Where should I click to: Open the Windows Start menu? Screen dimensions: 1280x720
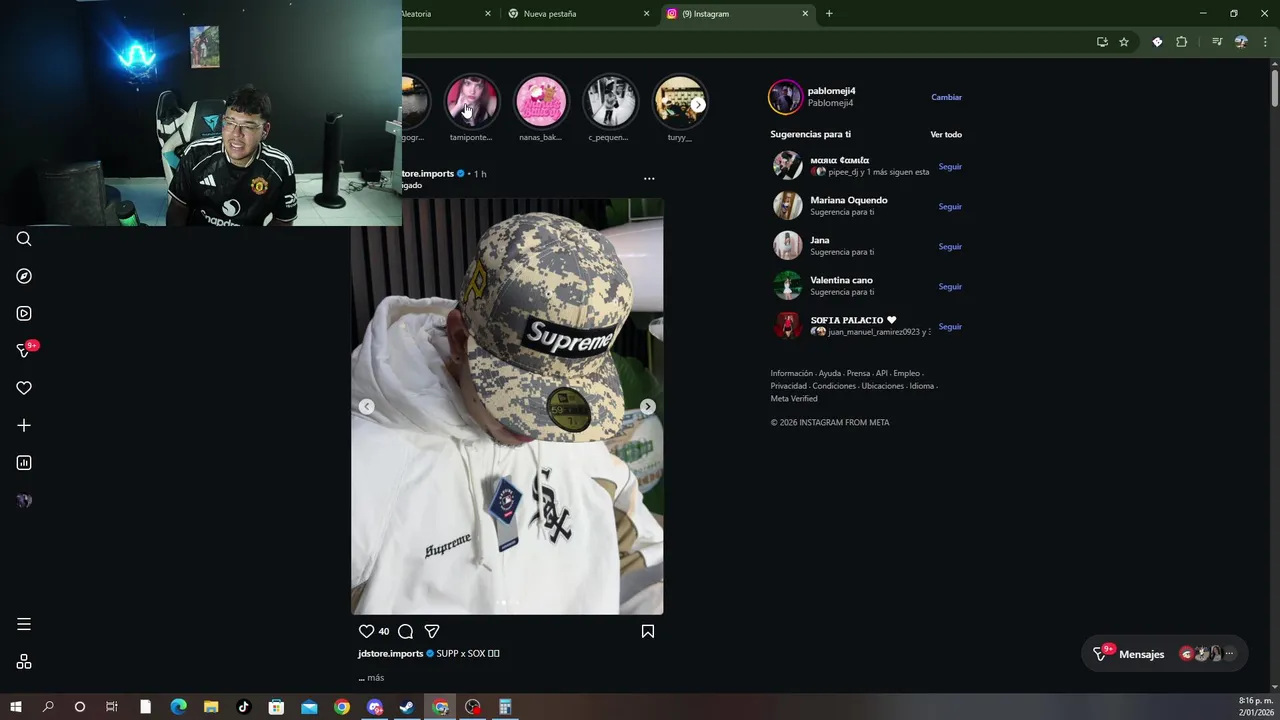click(x=16, y=707)
